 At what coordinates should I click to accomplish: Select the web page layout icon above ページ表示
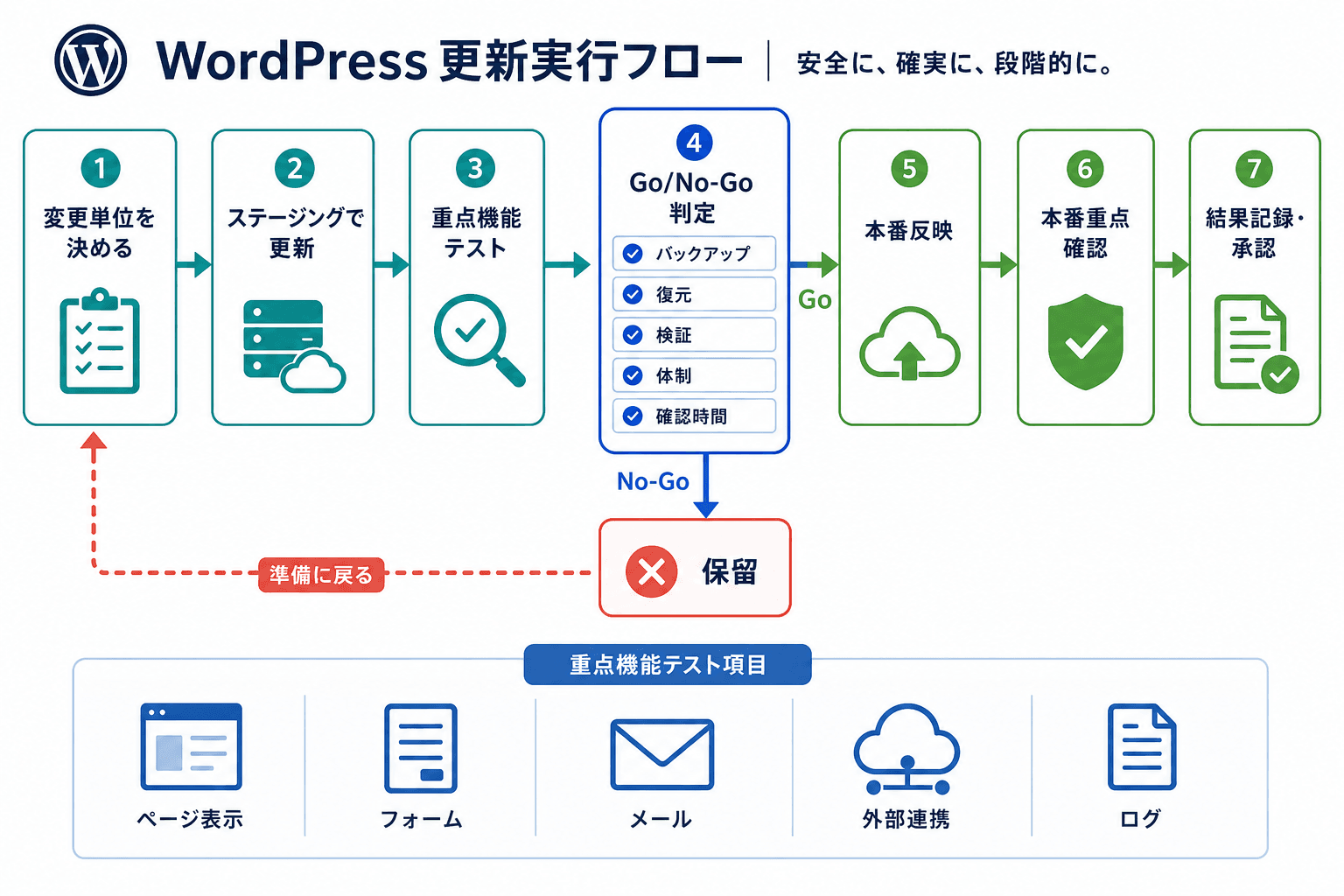(191, 746)
